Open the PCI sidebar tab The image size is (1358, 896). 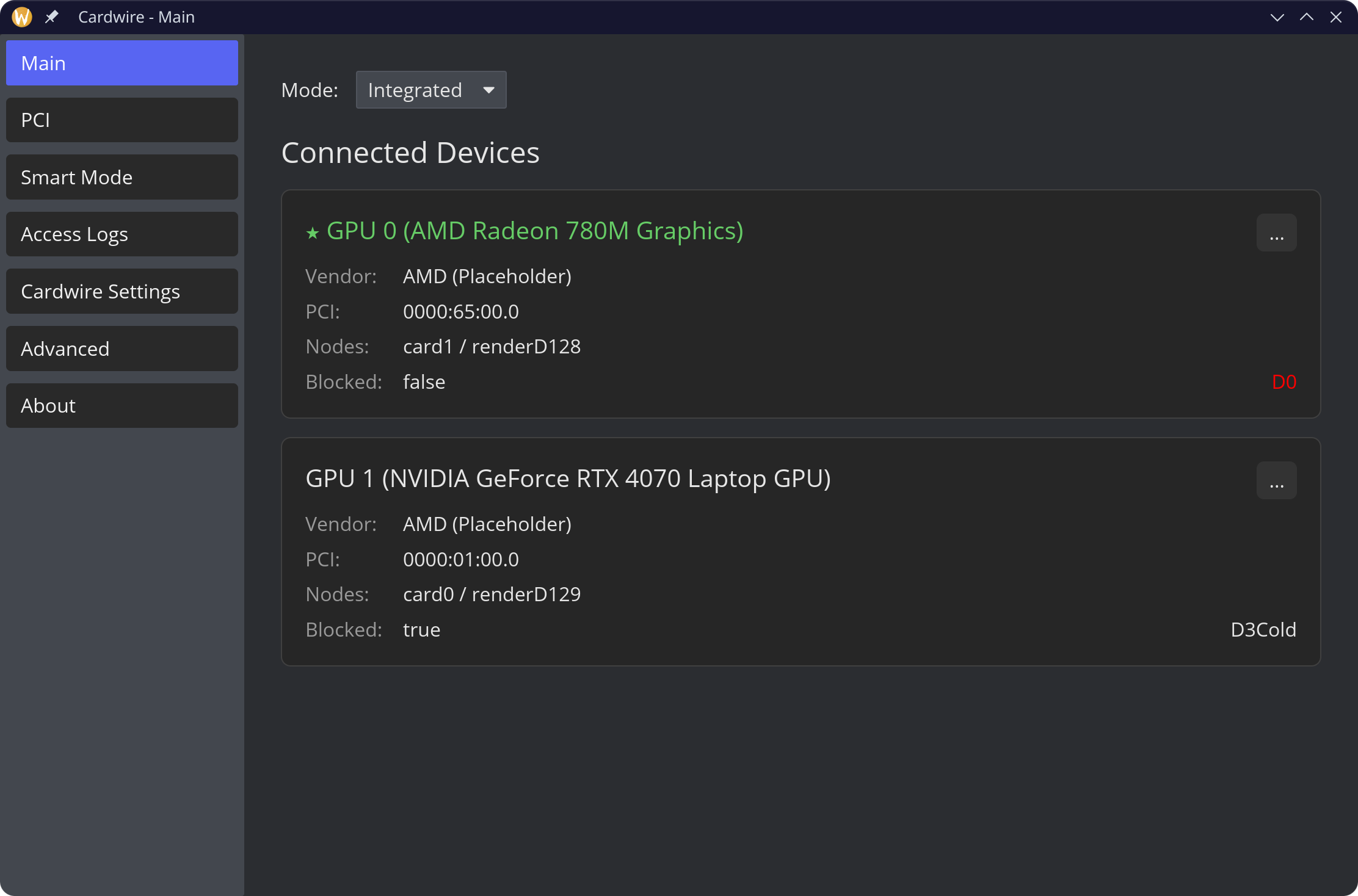click(x=122, y=120)
